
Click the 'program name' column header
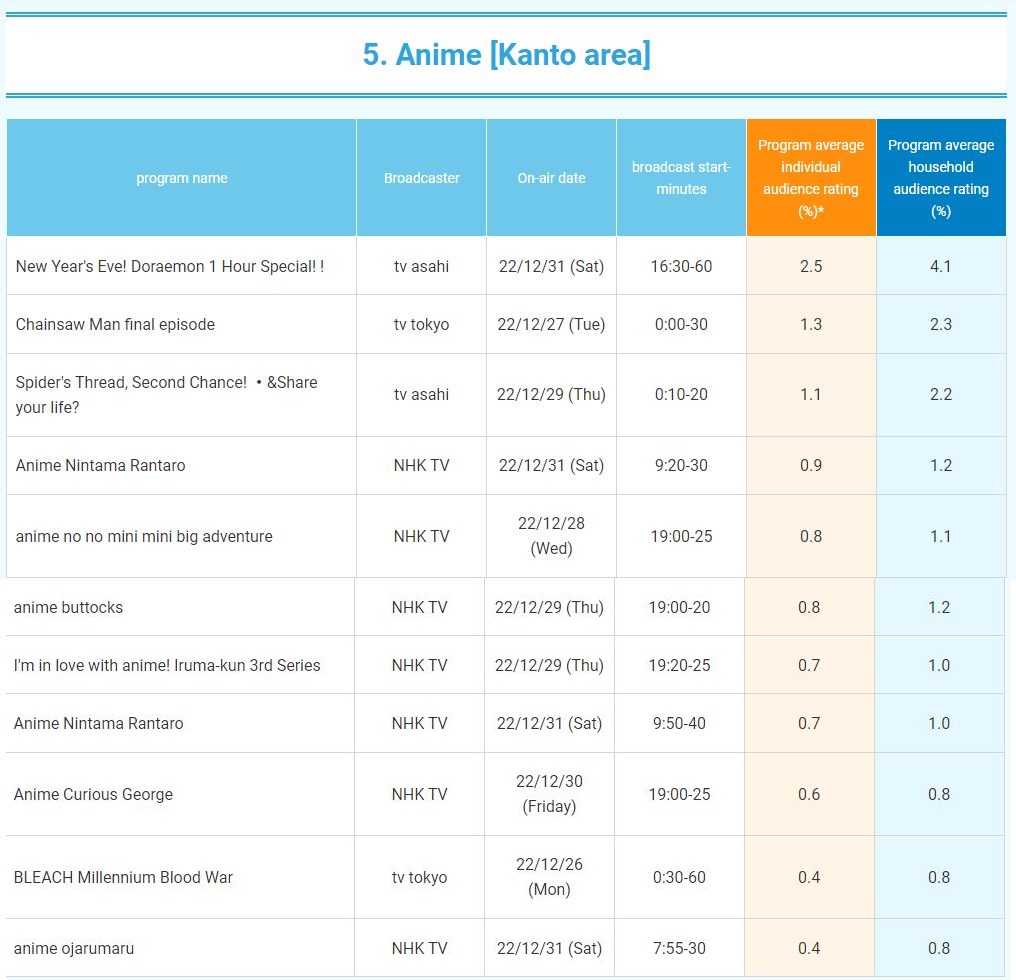181,178
